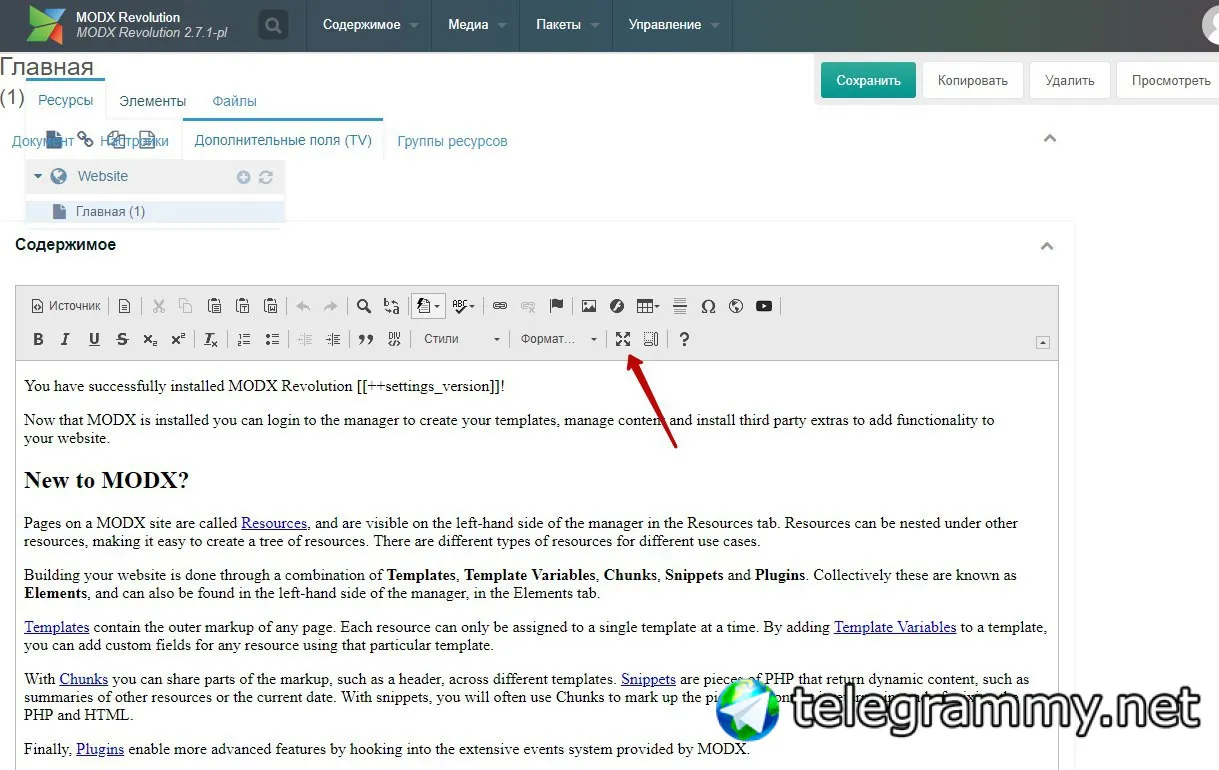This screenshot has width=1219, height=770.
Task: Follow the Chunks link in the text
Action: (x=84, y=679)
